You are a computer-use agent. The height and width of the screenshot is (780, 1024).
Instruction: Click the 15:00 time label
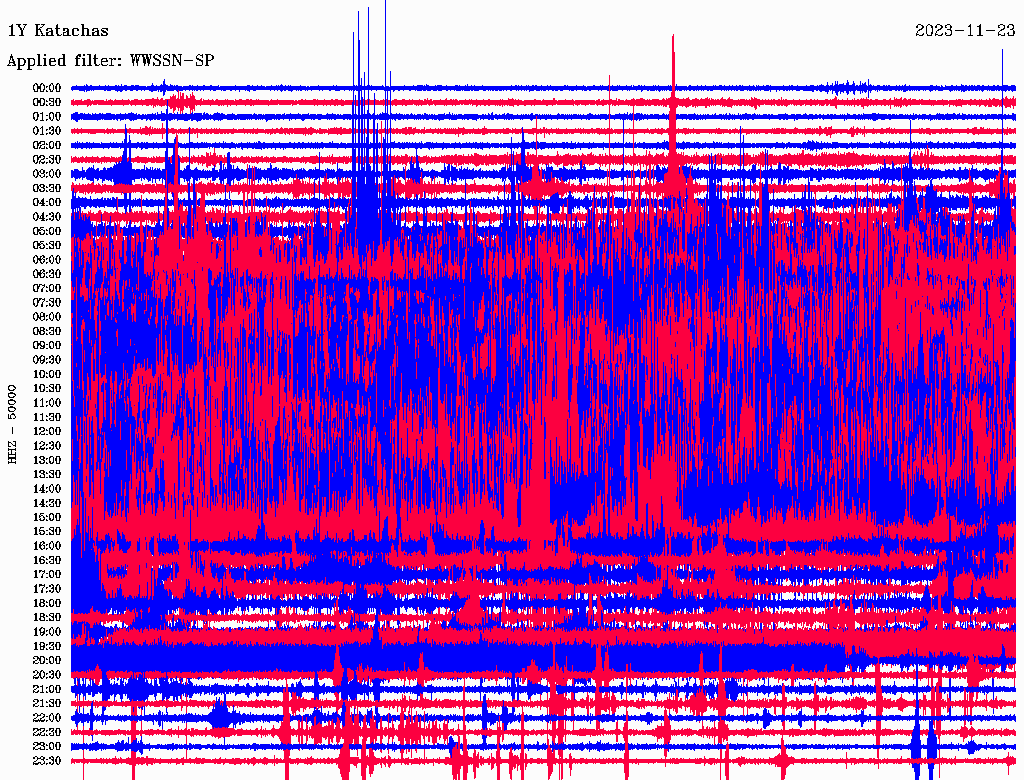[47, 517]
